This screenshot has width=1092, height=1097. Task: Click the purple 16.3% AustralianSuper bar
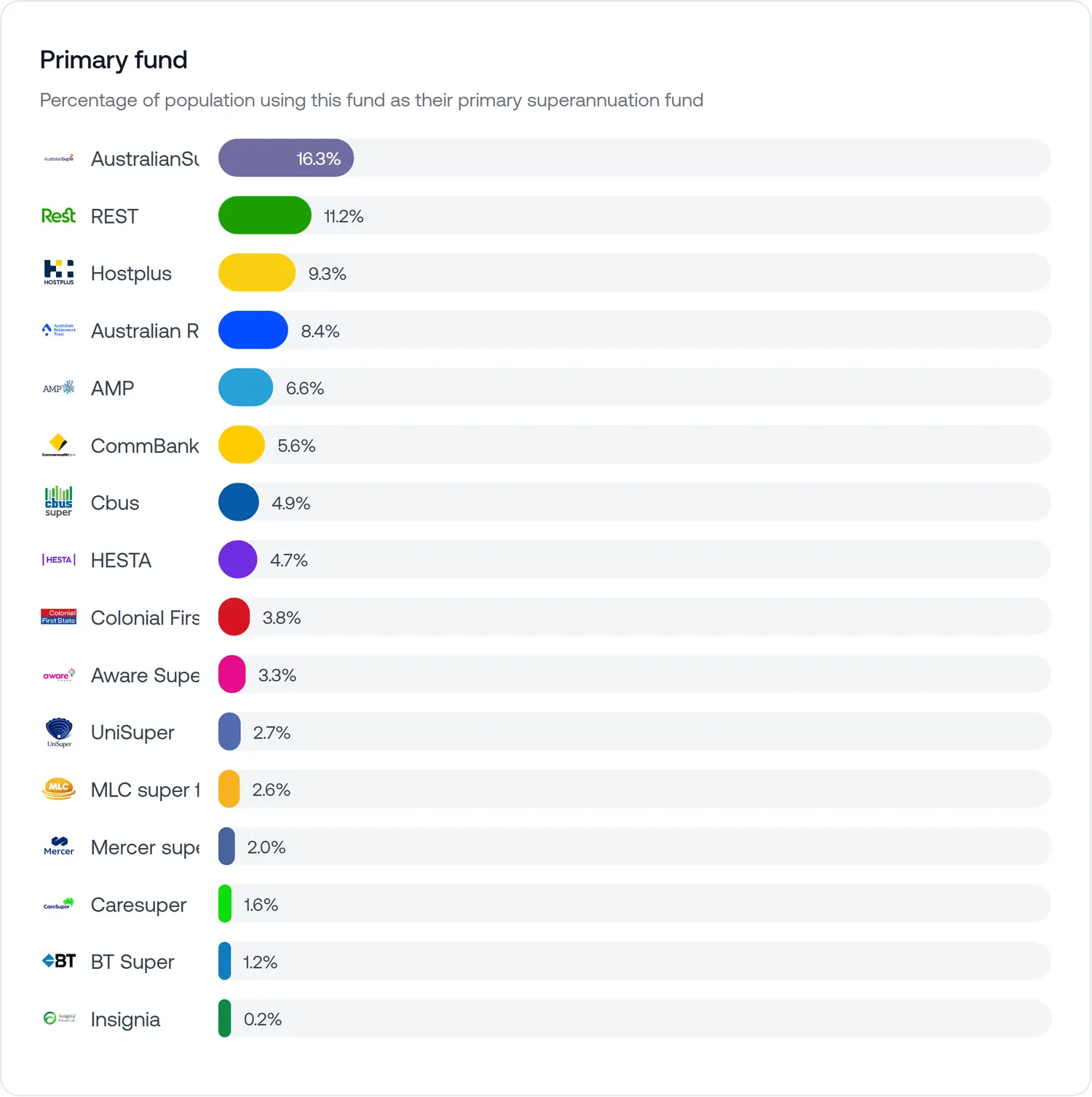pyautogui.click(x=285, y=159)
